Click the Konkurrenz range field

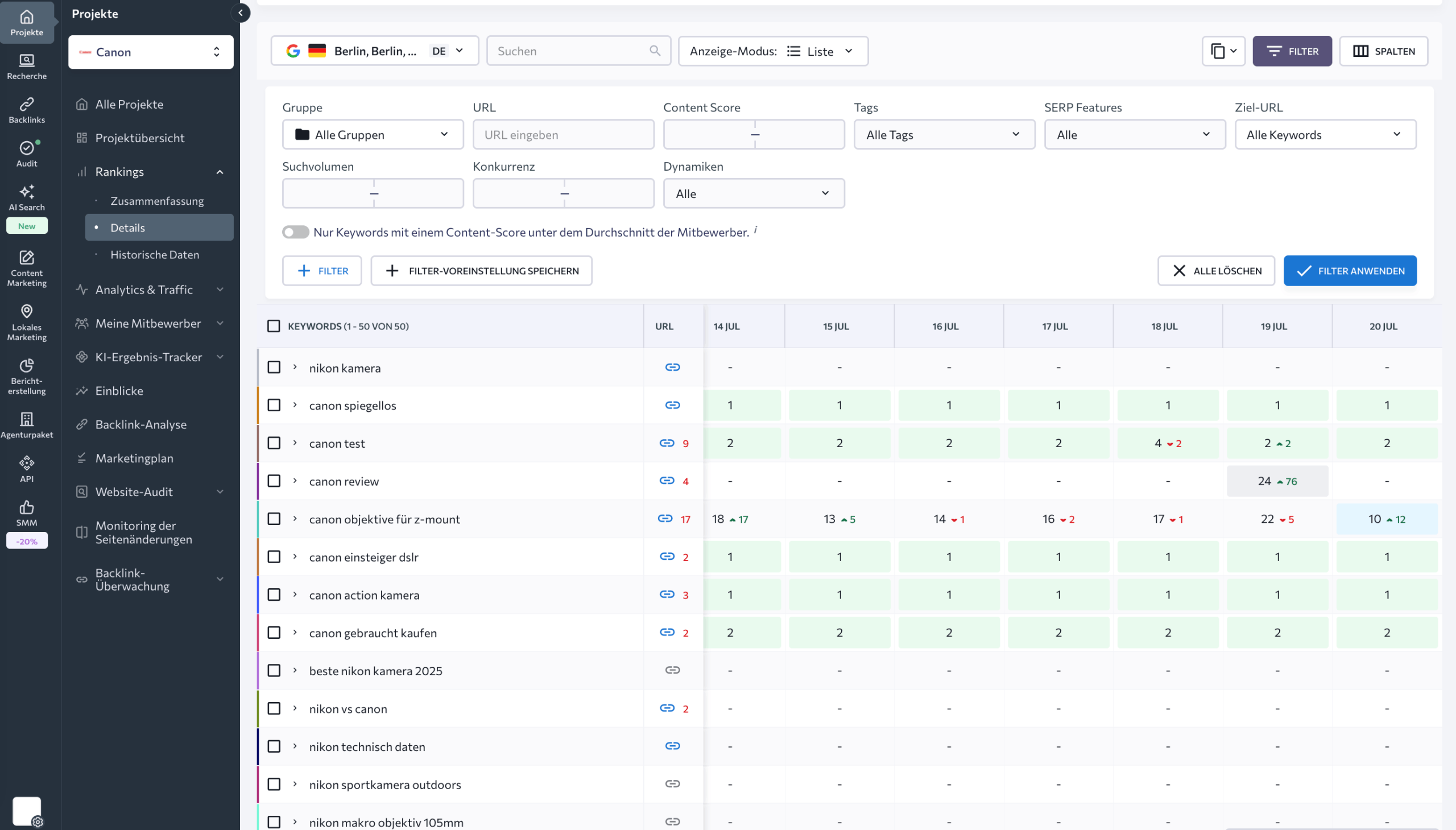click(563, 194)
